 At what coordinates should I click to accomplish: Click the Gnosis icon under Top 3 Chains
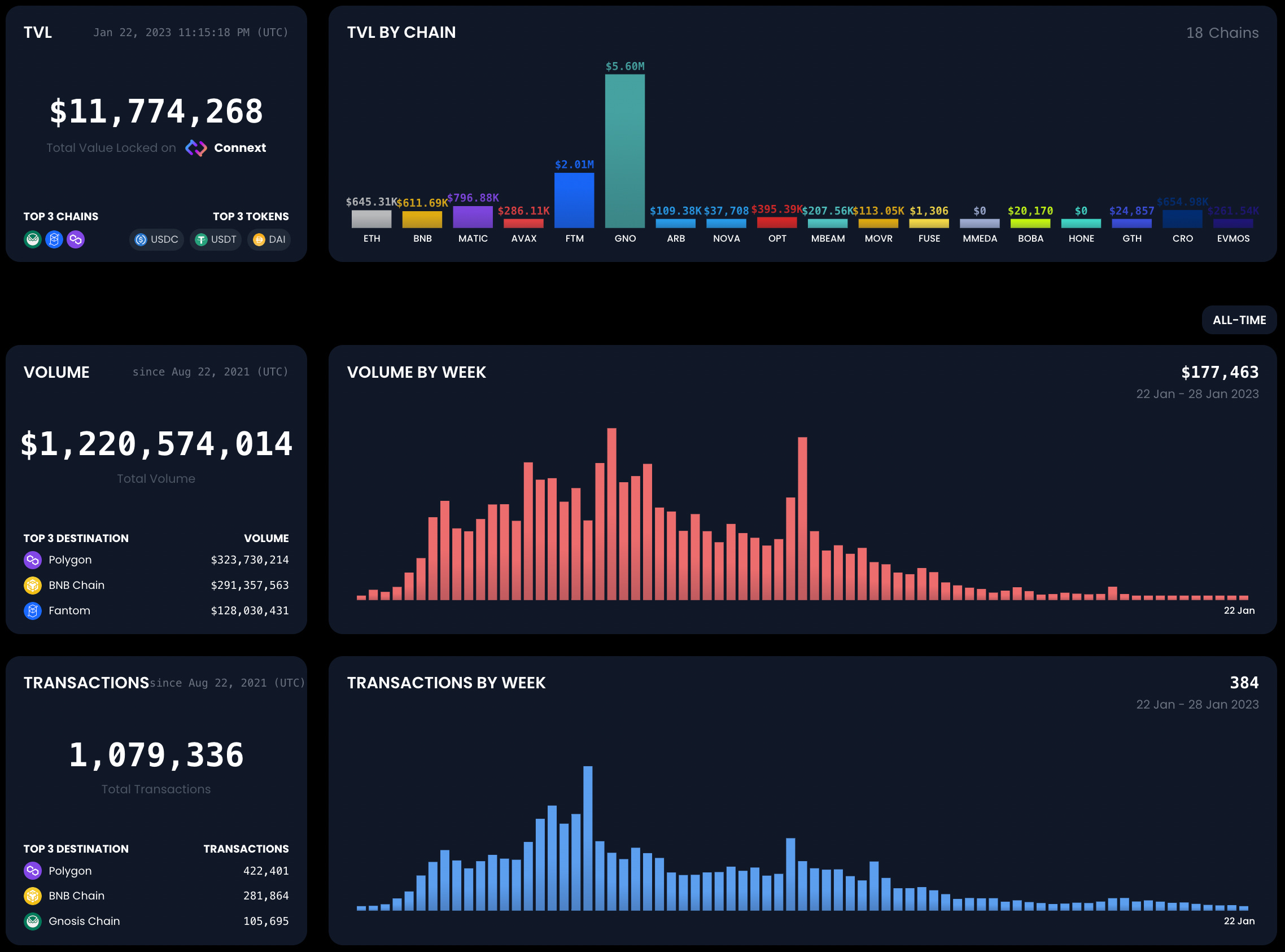click(x=33, y=239)
